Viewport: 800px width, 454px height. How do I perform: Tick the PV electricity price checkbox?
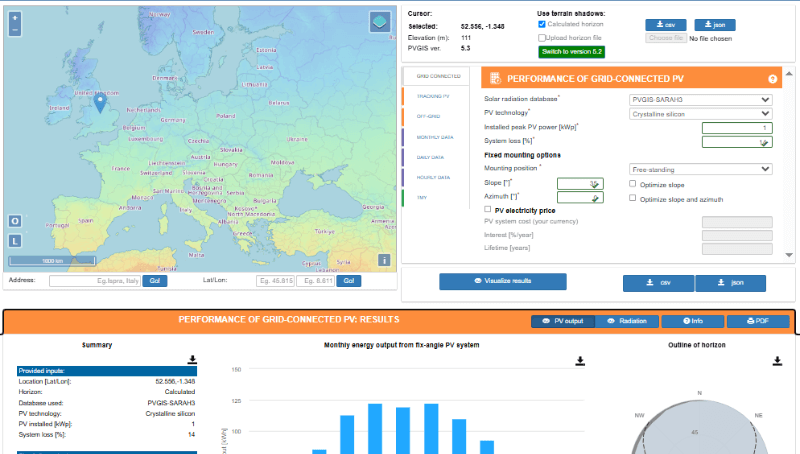[x=488, y=210]
